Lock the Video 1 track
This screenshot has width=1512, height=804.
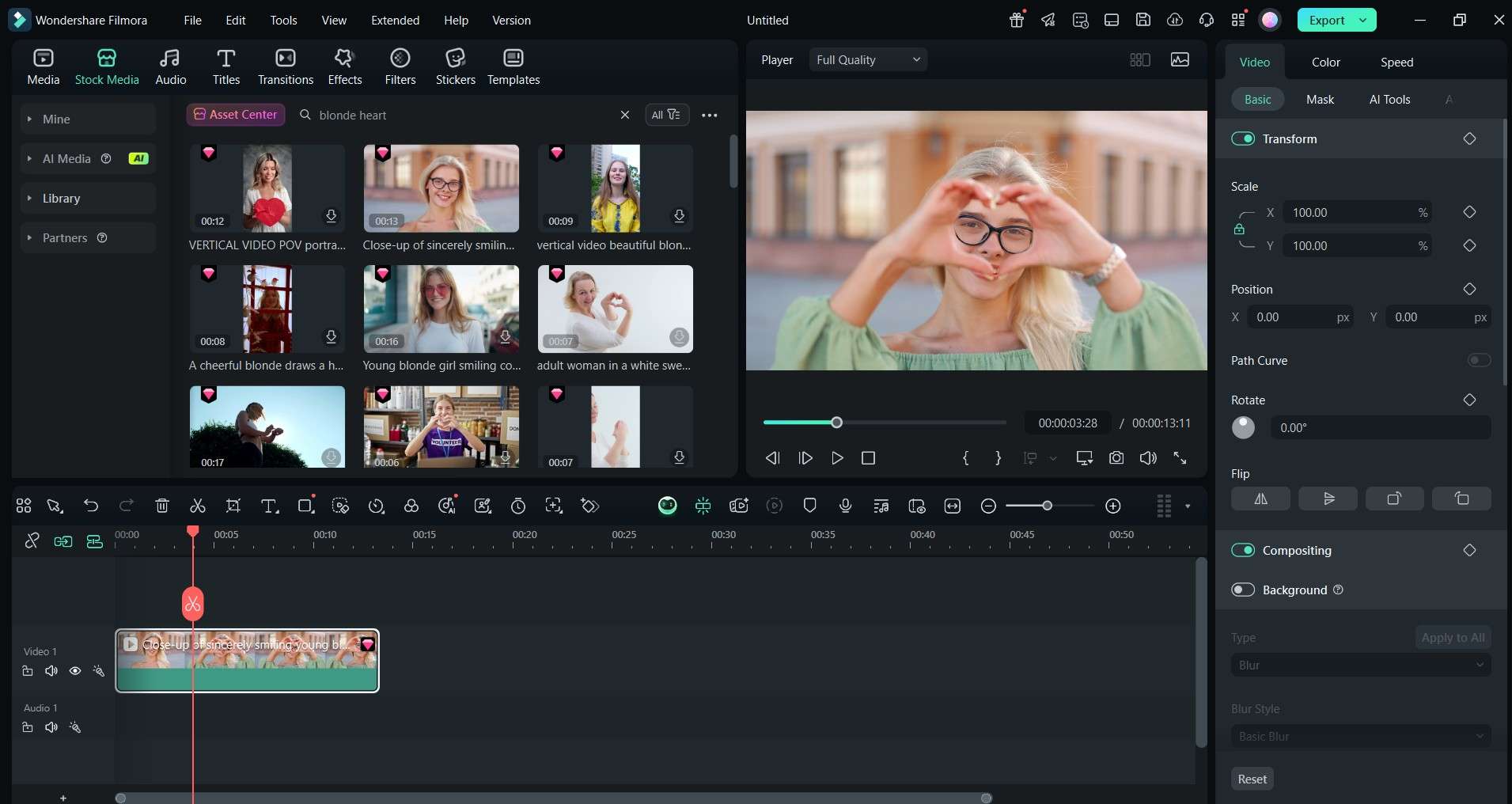(x=28, y=671)
